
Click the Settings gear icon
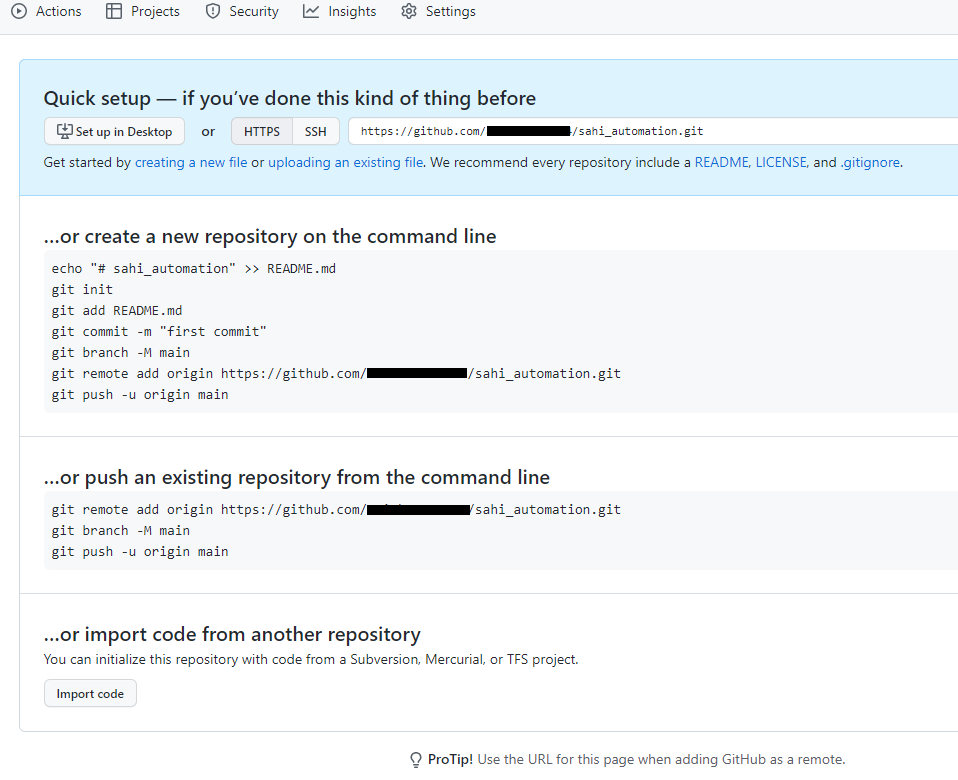(x=408, y=12)
